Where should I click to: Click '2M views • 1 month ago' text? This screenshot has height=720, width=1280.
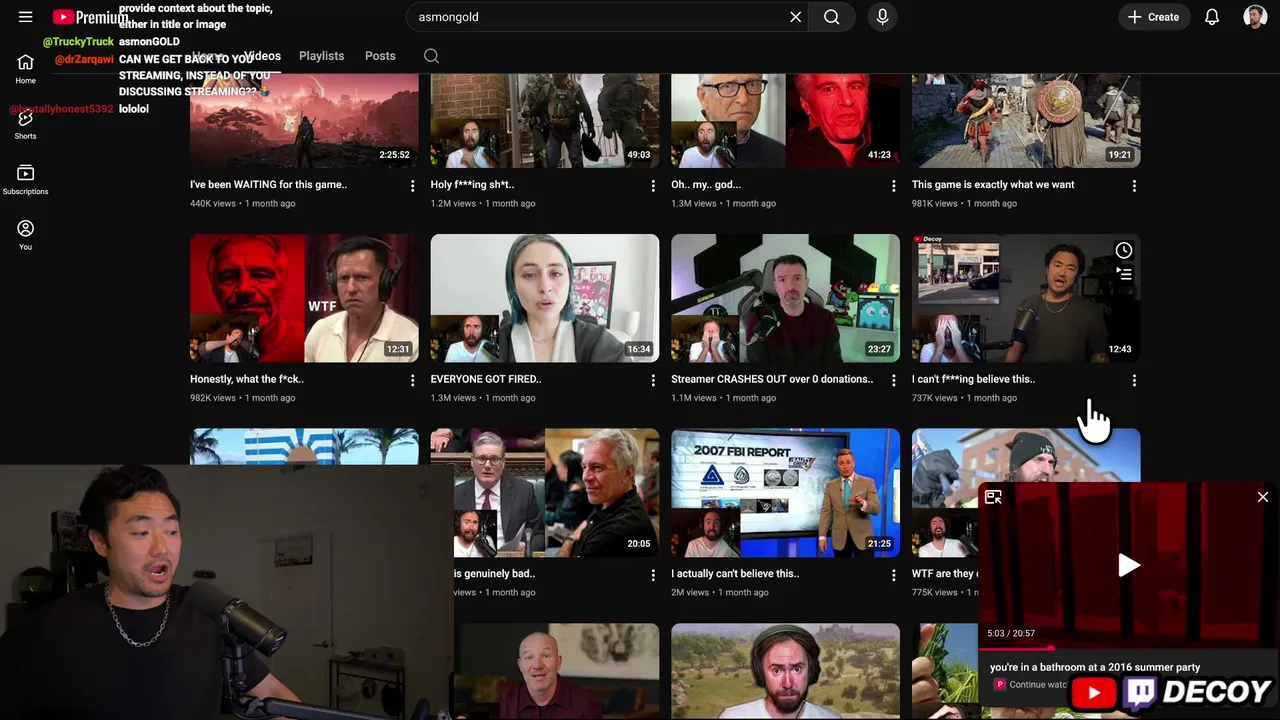[x=720, y=592]
